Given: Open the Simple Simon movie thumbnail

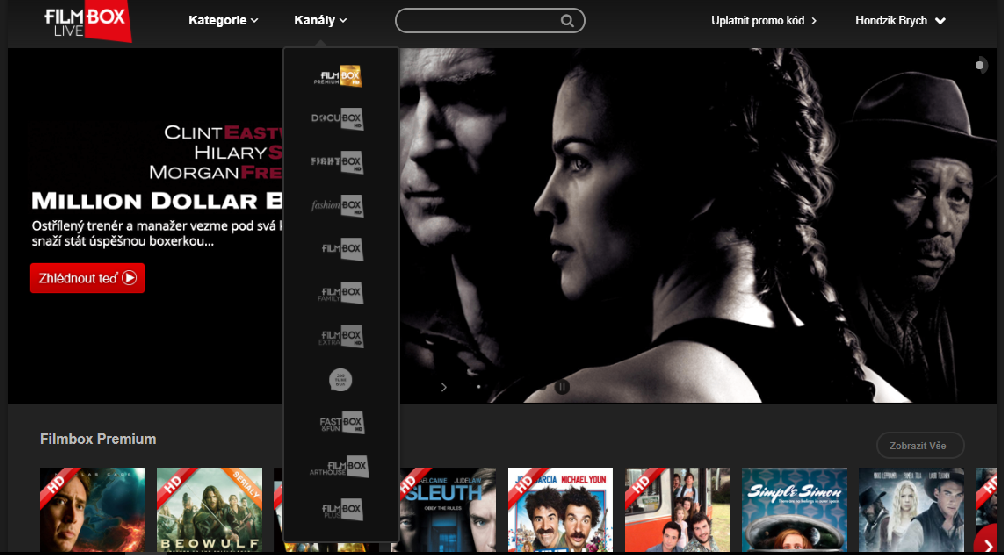Looking at the screenshot, I should 794,510.
